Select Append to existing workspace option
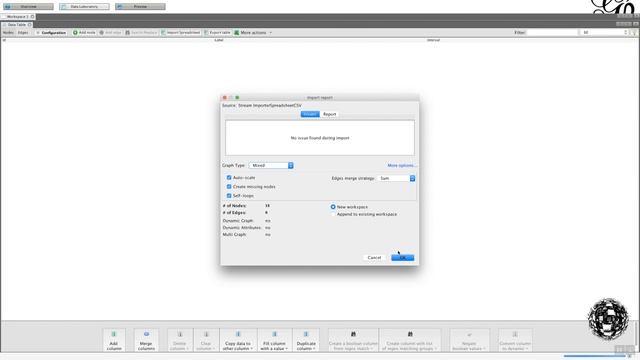The image size is (640, 360). tap(333, 214)
